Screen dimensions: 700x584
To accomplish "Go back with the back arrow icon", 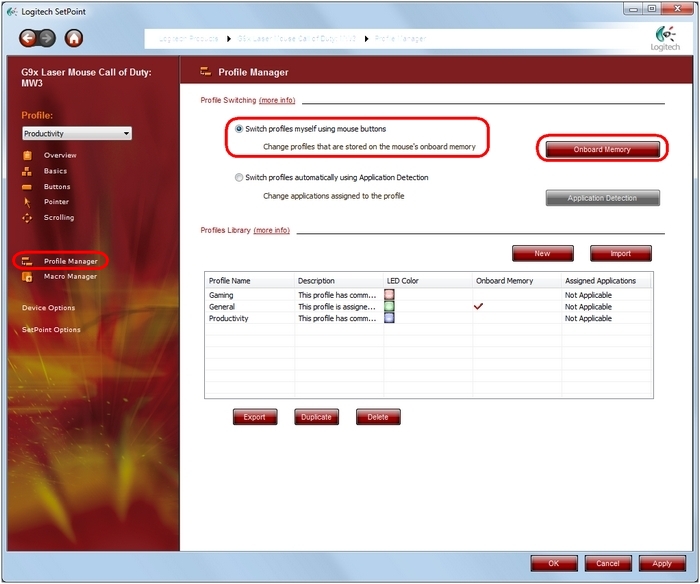I will click(28, 38).
